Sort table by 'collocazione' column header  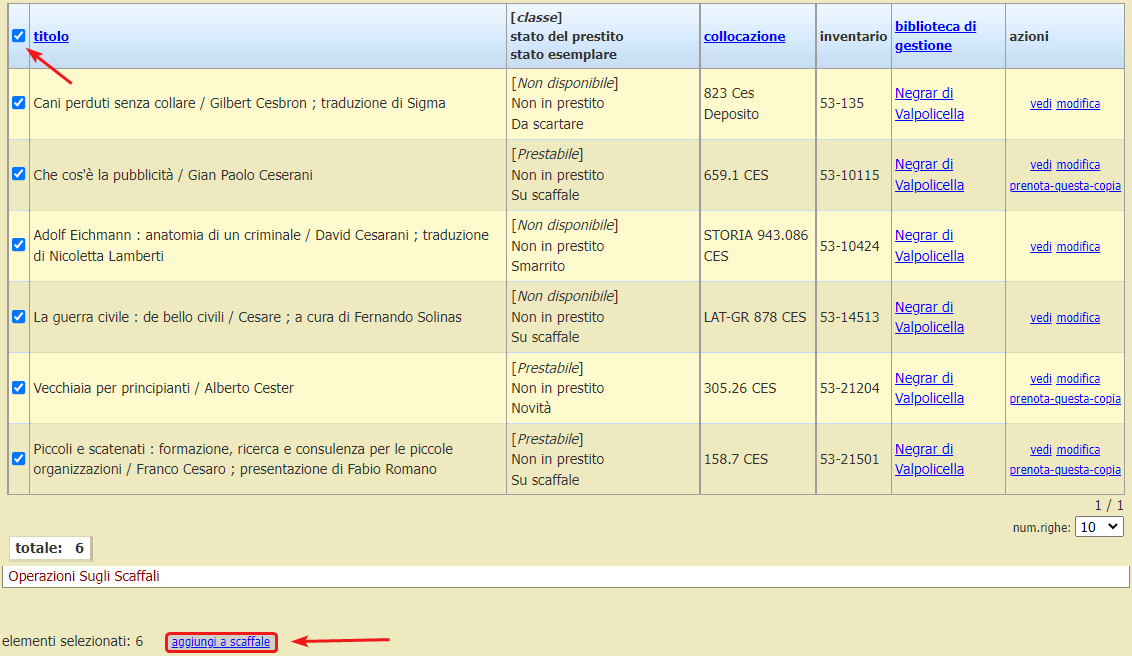tap(744, 36)
